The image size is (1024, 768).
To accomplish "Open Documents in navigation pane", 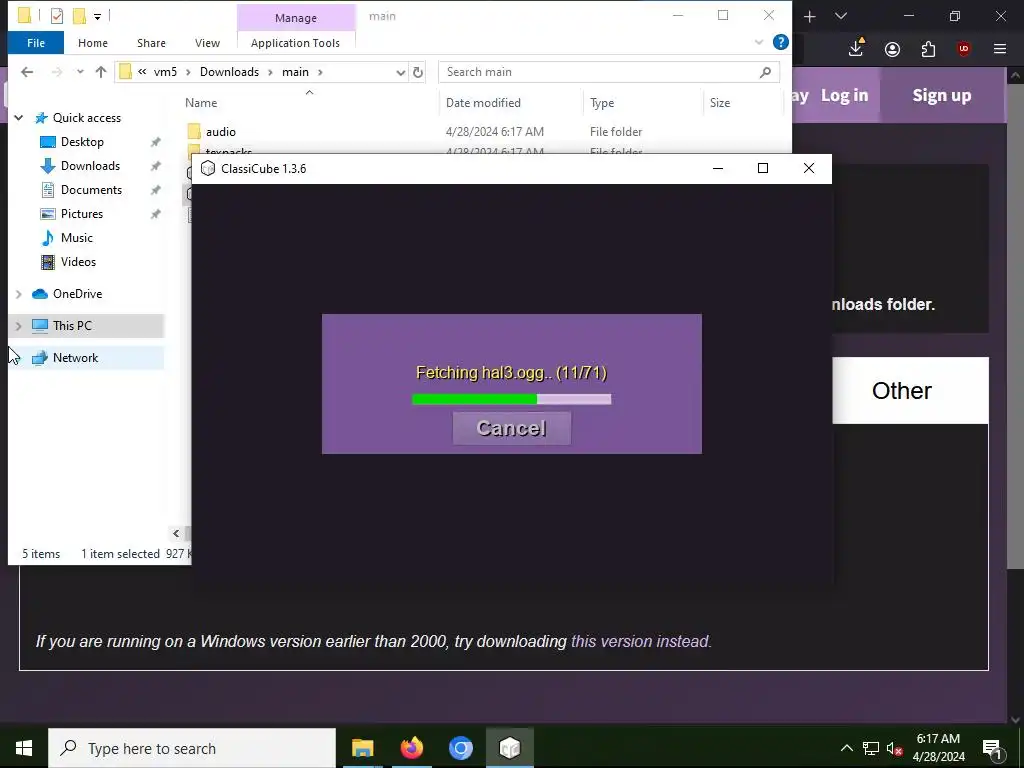I will [x=91, y=190].
